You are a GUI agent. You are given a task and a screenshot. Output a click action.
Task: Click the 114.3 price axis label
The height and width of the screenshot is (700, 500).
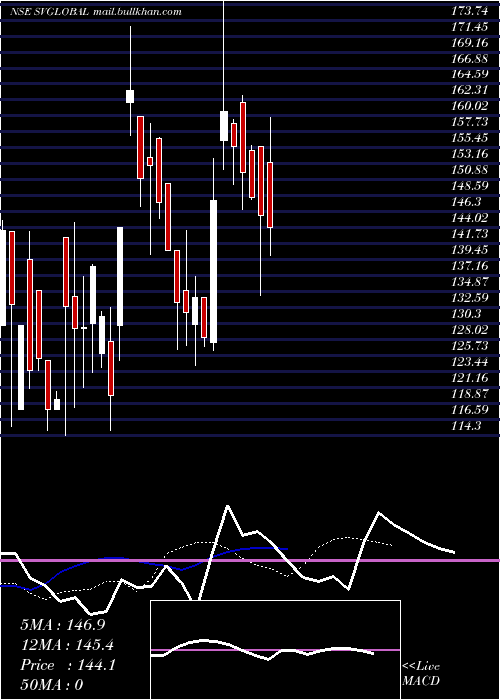click(467, 425)
